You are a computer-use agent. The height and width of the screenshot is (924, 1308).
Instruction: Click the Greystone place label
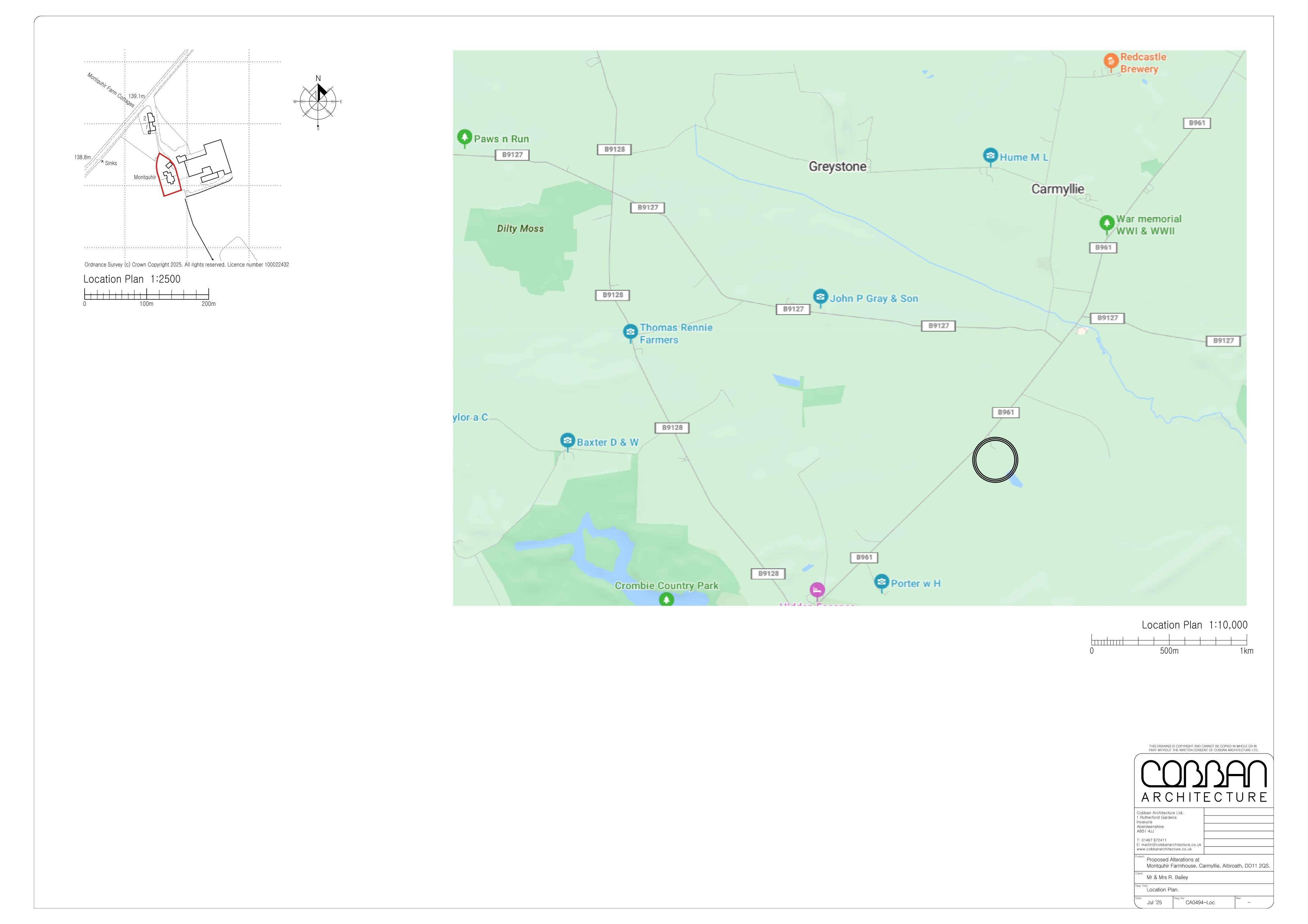tap(837, 166)
